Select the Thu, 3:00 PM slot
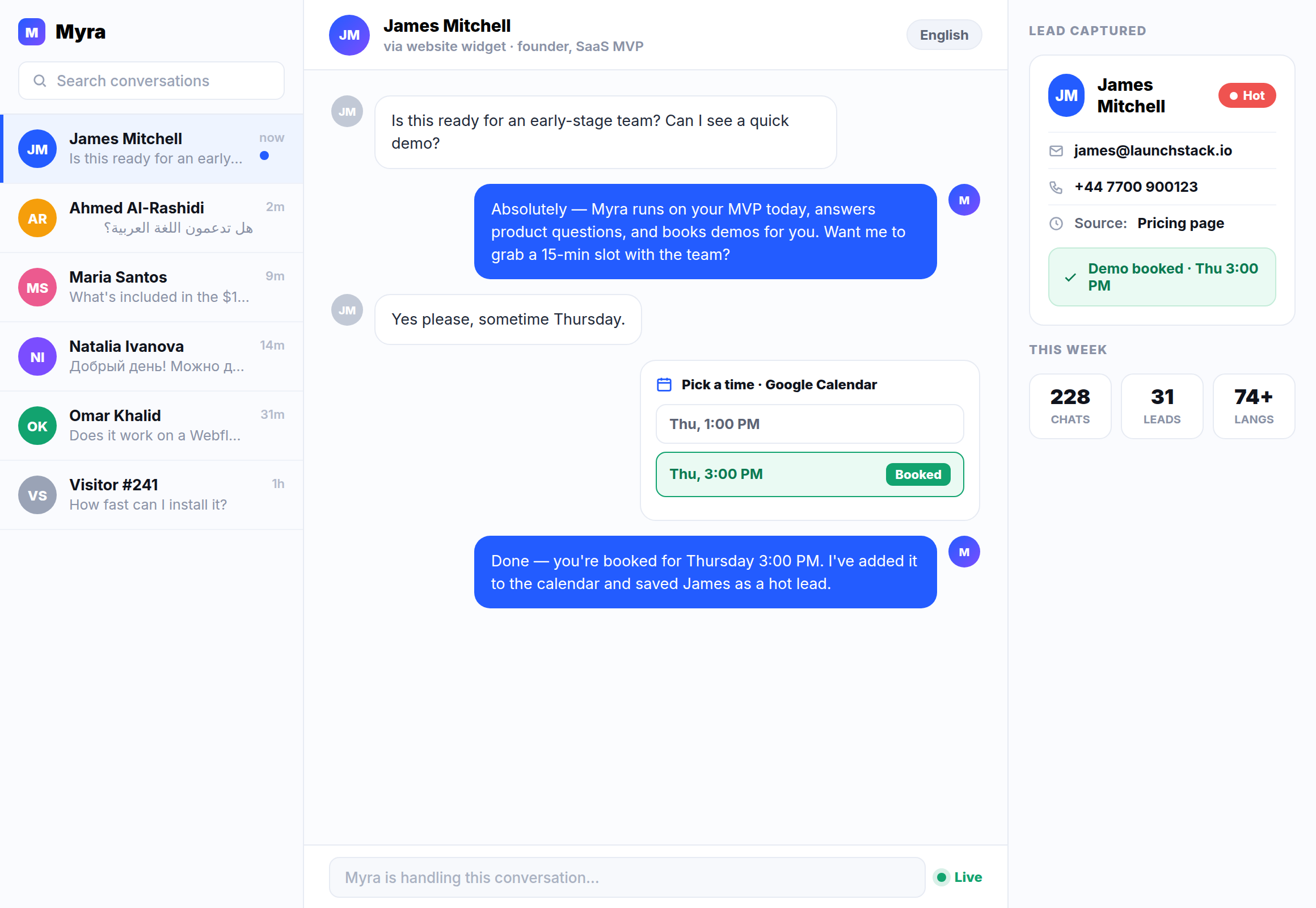 (810, 474)
